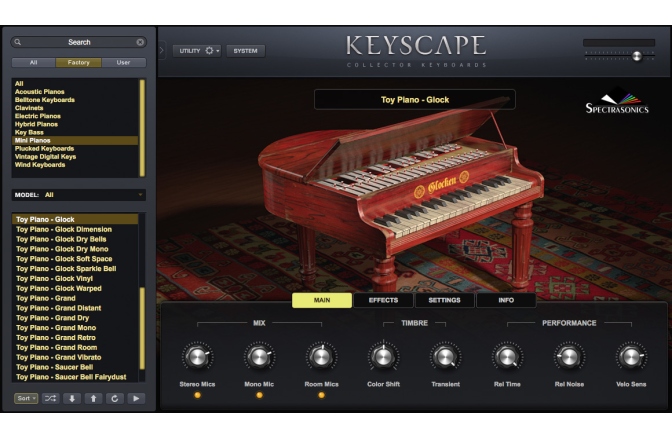Switch to the Effects tab
This screenshot has height=440, width=672.
tap(384, 300)
